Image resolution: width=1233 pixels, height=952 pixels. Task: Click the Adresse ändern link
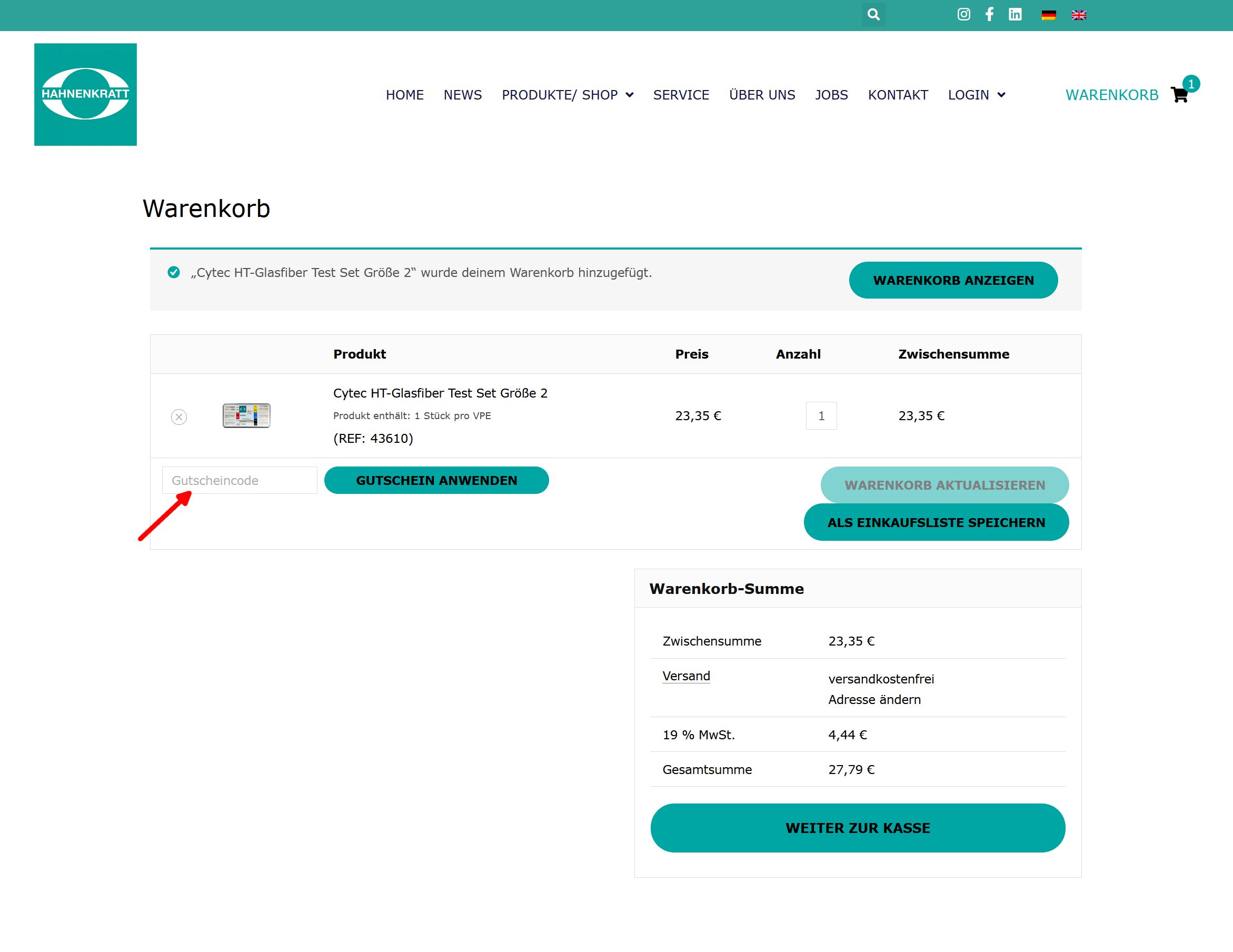click(874, 700)
